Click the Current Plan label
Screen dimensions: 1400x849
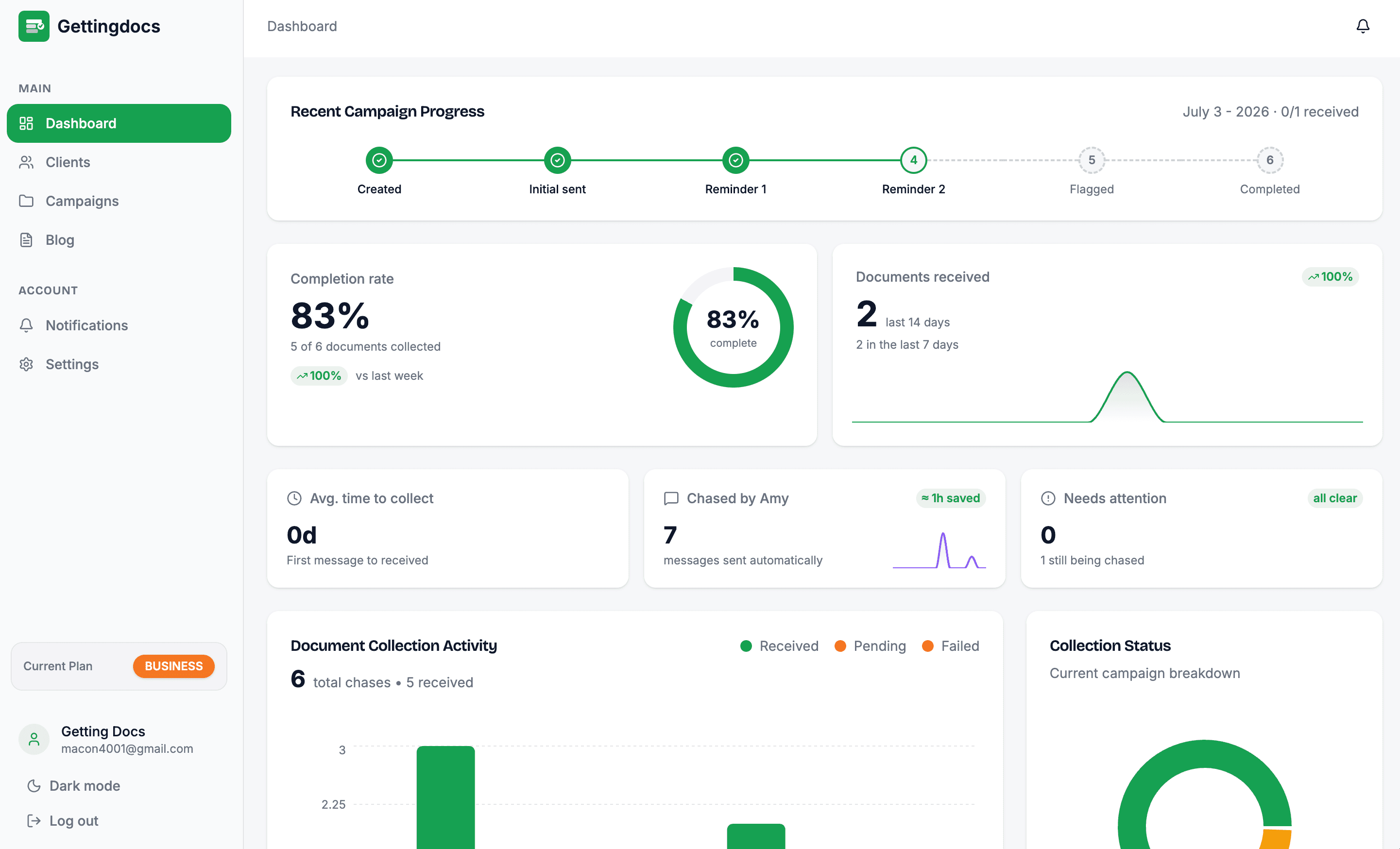coord(57,666)
